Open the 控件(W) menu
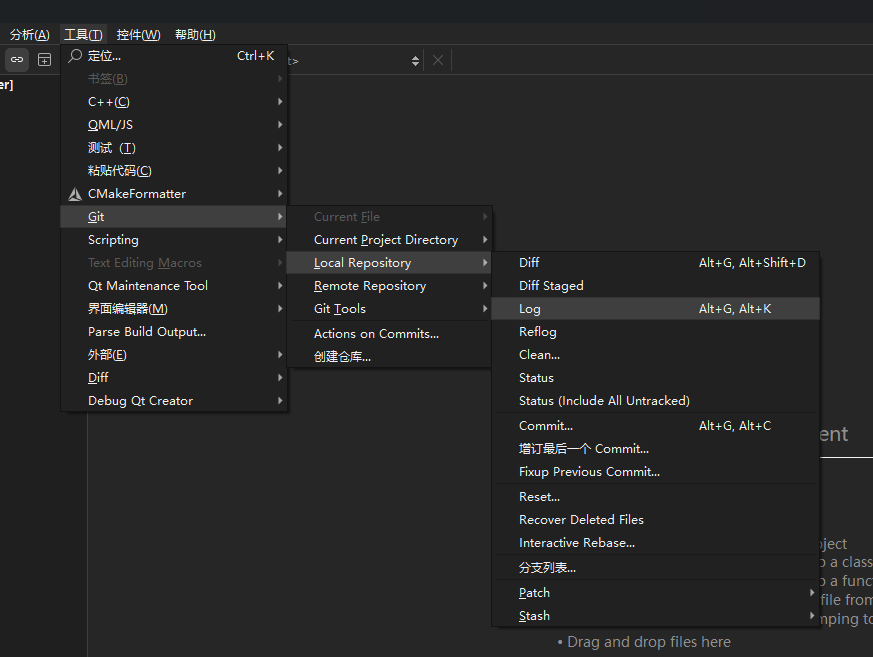Image resolution: width=873 pixels, height=657 pixels. (138, 35)
